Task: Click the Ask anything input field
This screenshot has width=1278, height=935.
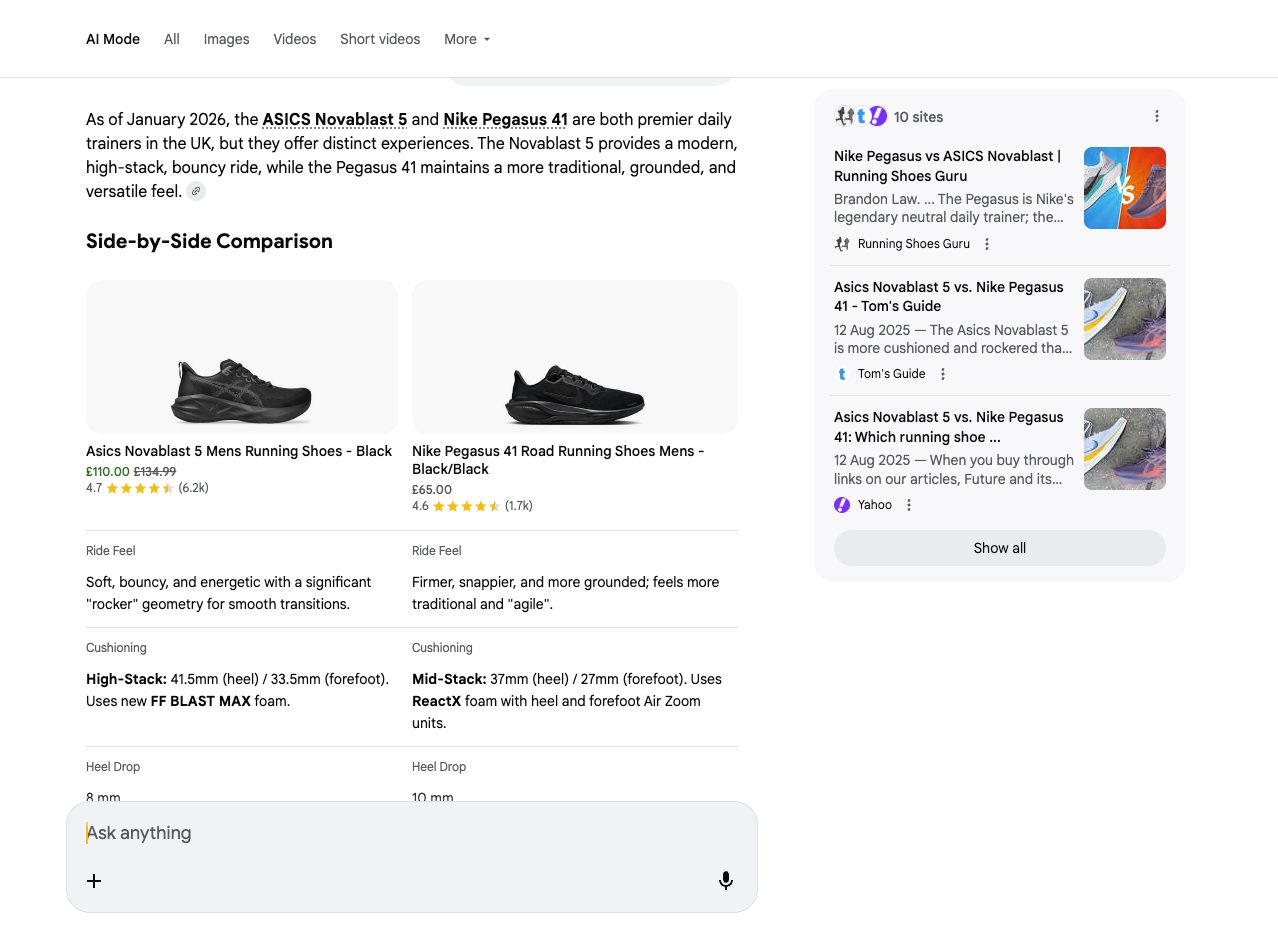Action: 300,832
